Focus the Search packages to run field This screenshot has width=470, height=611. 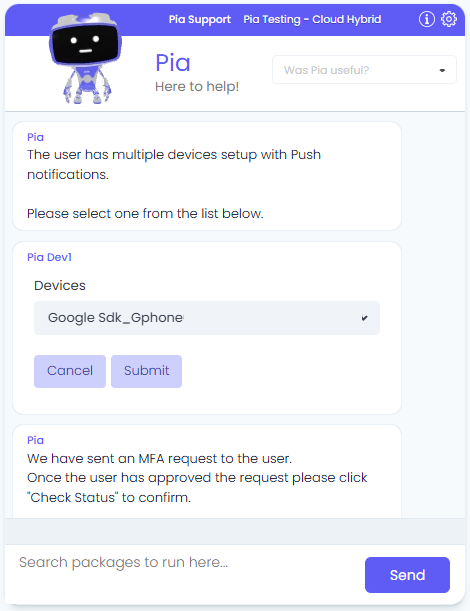point(187,563)
